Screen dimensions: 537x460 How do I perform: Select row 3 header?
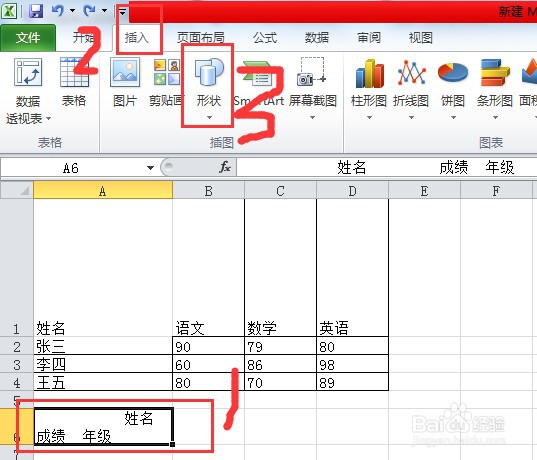pyautogui.click(x=16, y=364)
